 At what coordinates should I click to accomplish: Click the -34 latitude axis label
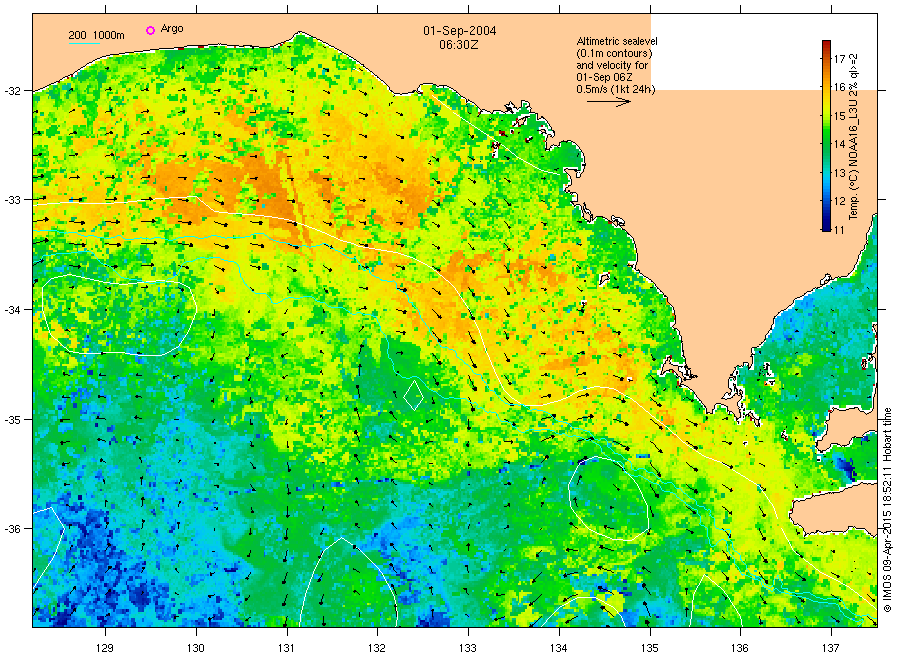coord(13,310)
